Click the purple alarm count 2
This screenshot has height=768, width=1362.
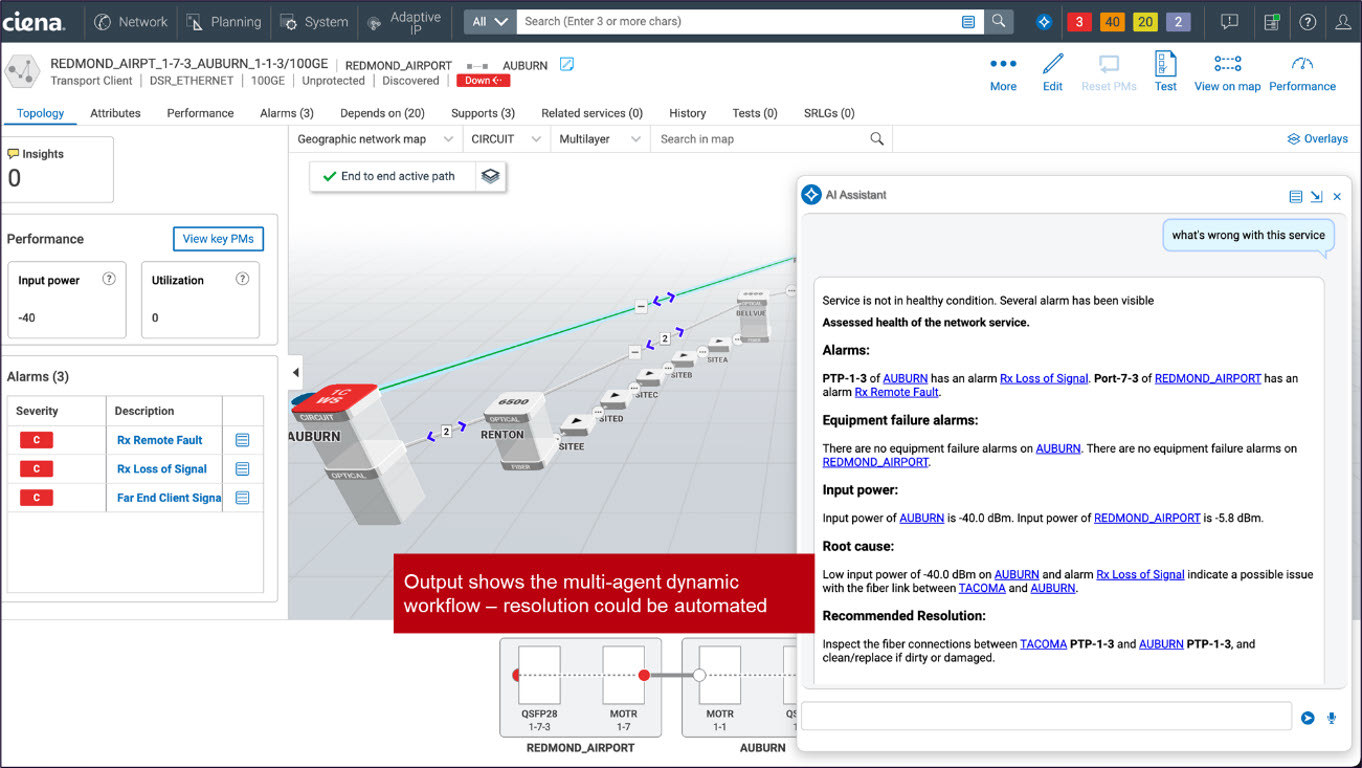pyautogui.click(x=1178, y=21)
